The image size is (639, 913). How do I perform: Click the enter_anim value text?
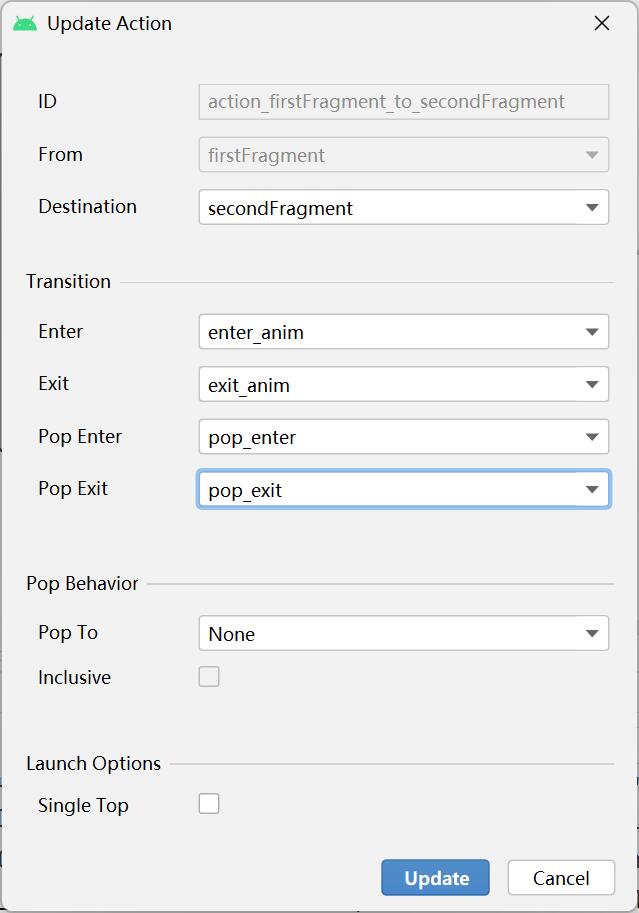(256, 333)
